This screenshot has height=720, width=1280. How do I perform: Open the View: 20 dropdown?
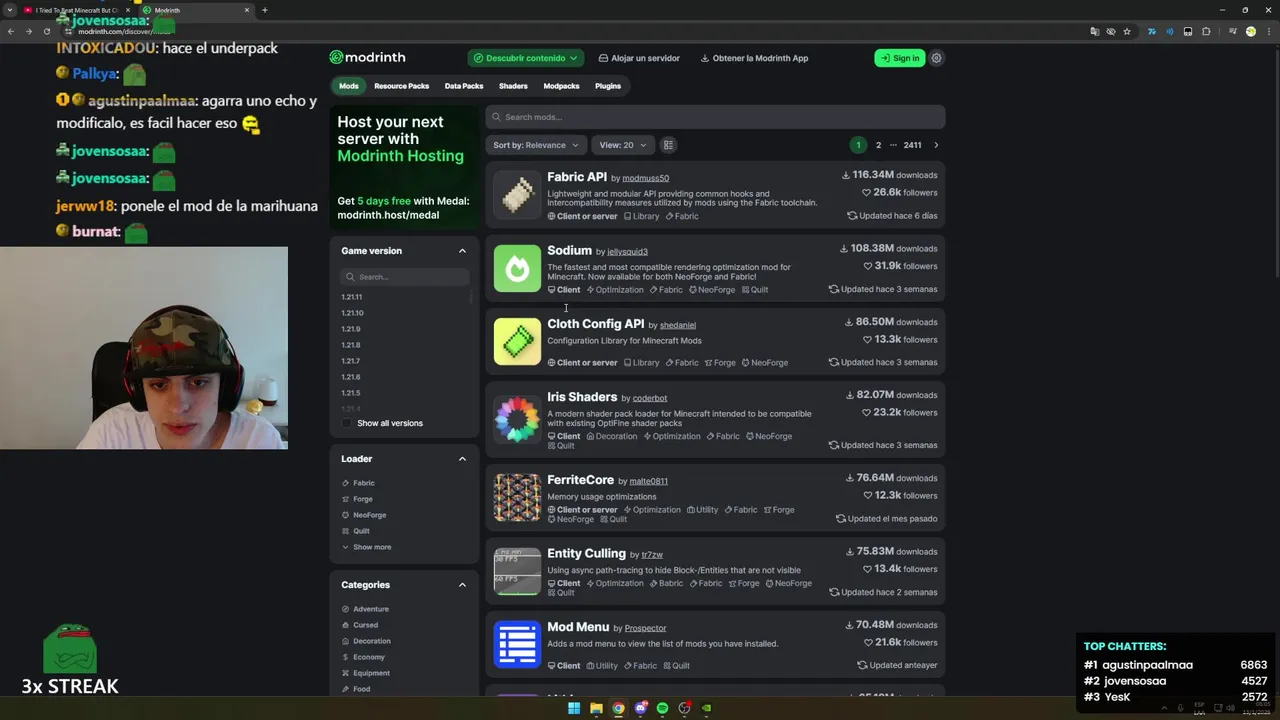coord(623,145)
